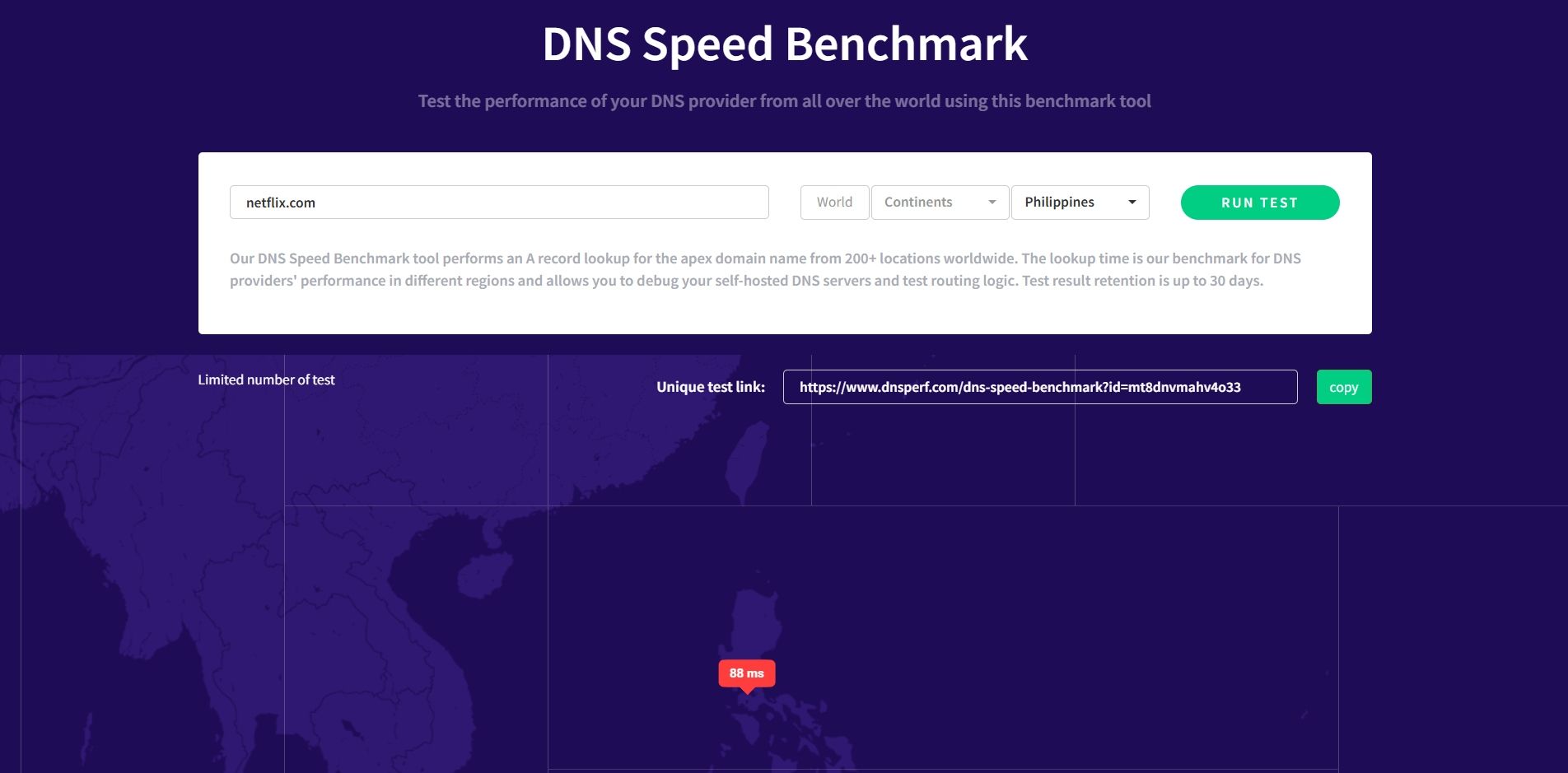Image resolution: width=1568 pixels, height=773 pixels.
Task: Click the 'Limited number of test' notice
Action: tap(266, 380)
